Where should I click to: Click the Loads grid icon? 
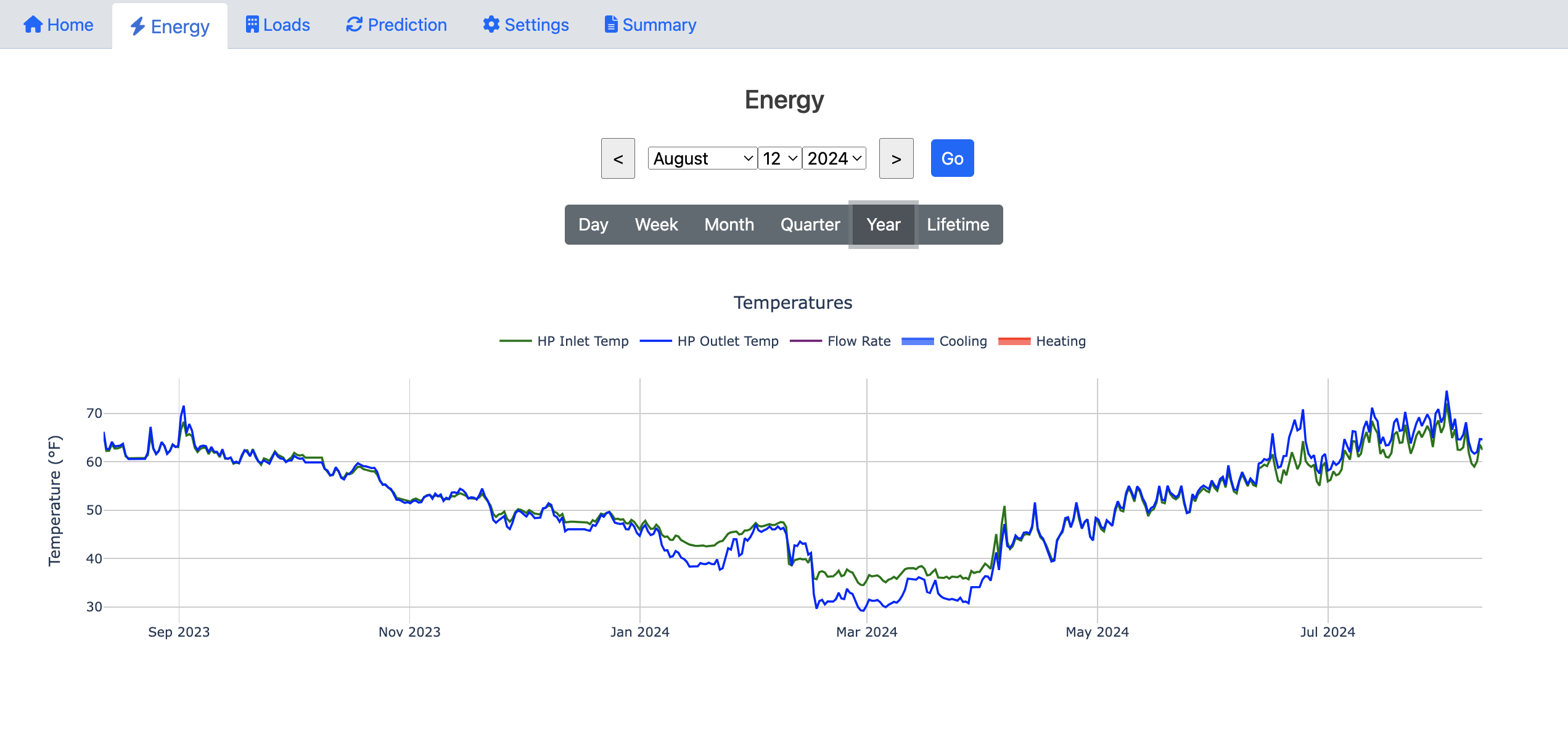click(251, 24)
